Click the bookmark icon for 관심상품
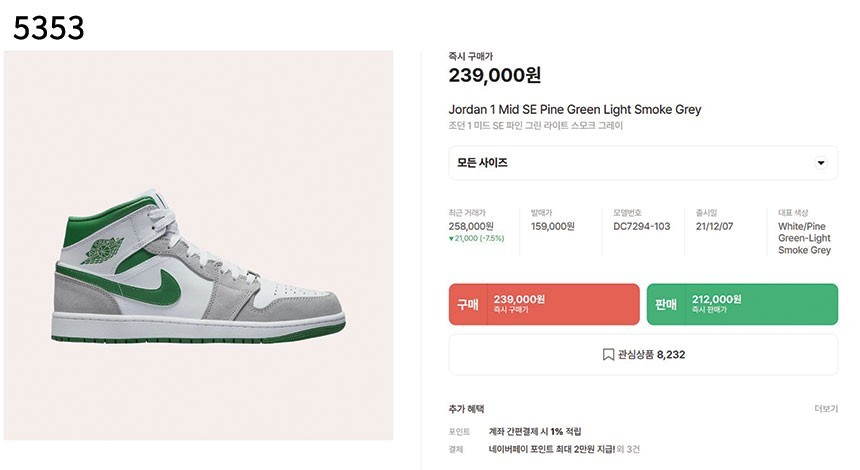The image size is (860, 470). click(x=608, y=355)
